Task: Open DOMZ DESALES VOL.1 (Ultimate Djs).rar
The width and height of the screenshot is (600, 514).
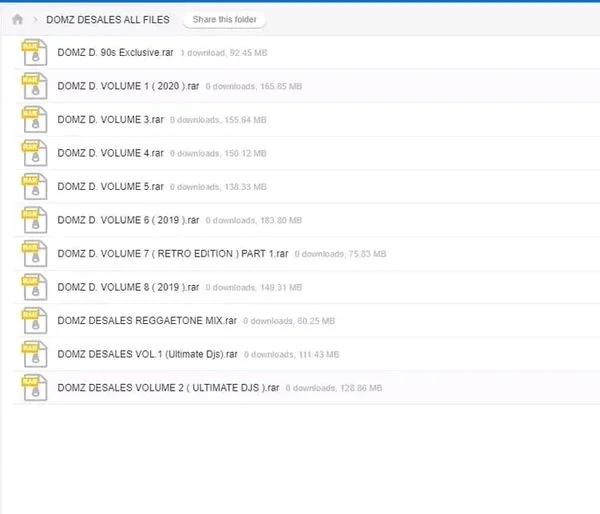Action: tap(147, 354)
